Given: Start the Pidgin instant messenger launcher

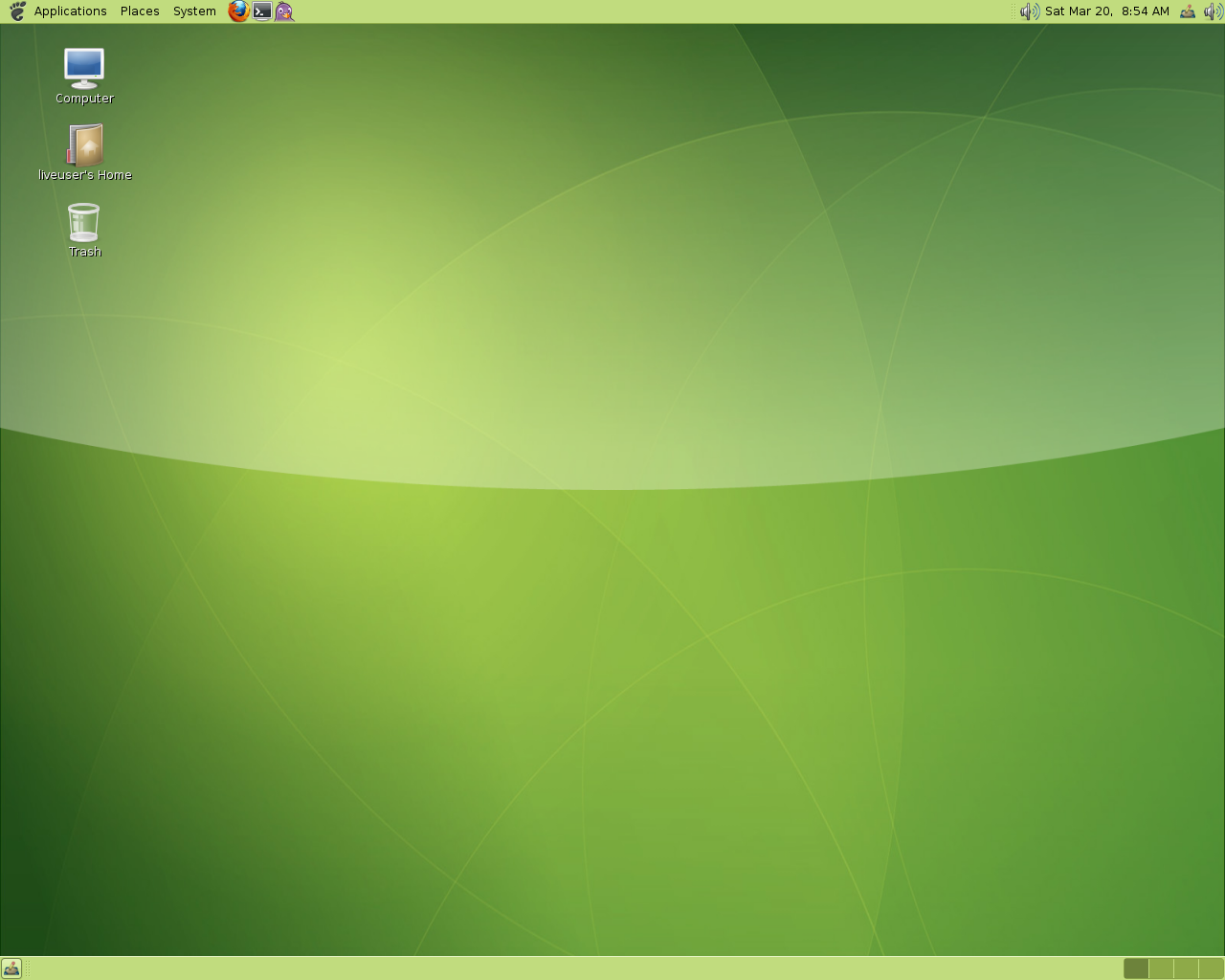Looking at the screenshot, I should pos(284,11).
